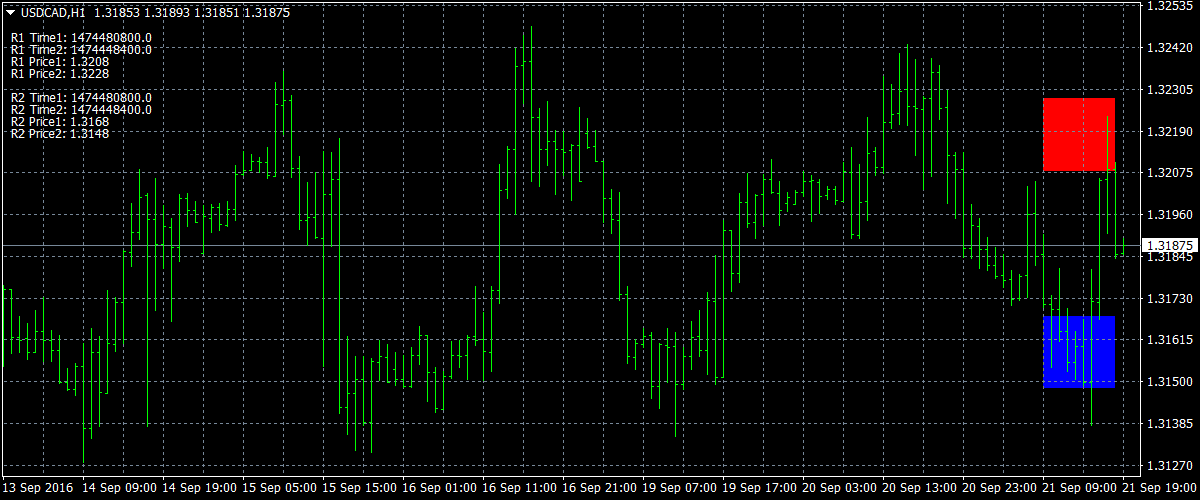Click the 1.31500 price axis label
The height and width of the screenshot is (500, 1200).
1168,382
